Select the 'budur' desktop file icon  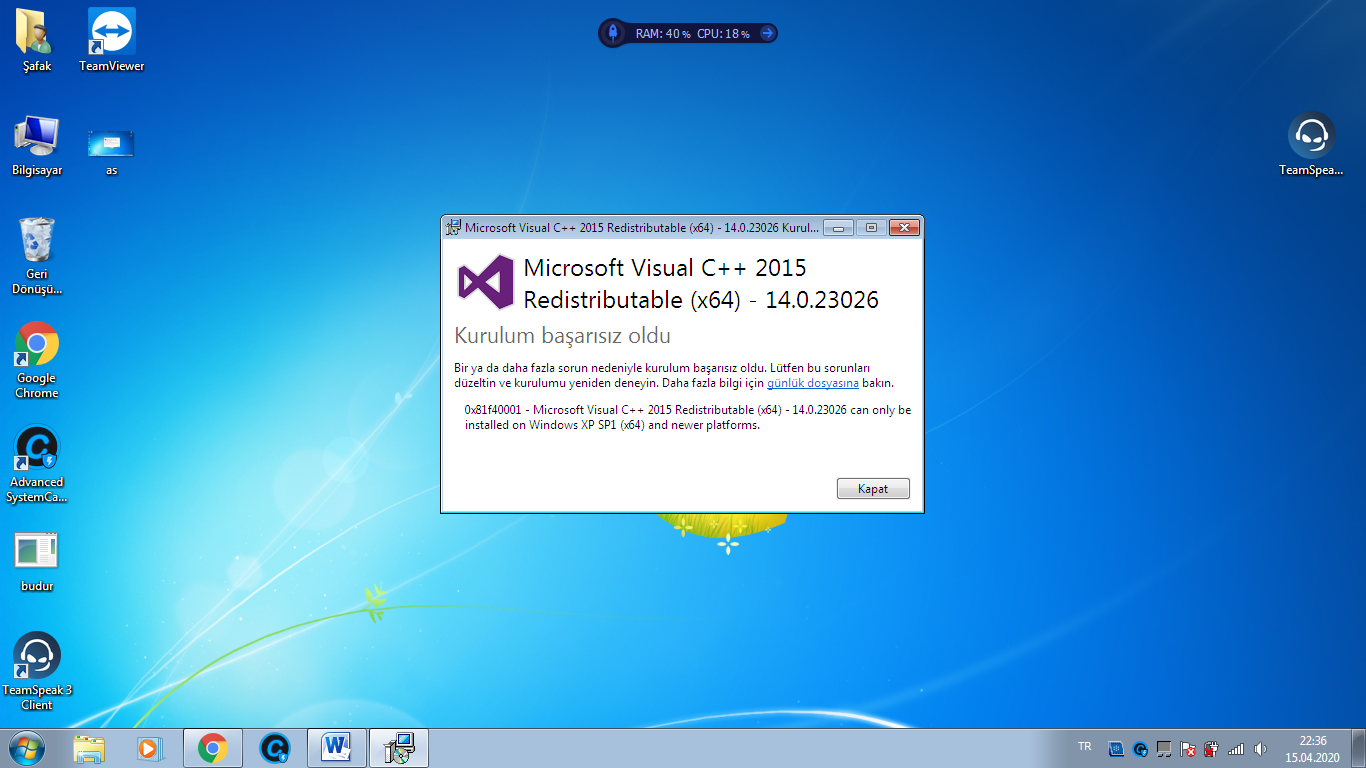(37, 561)
